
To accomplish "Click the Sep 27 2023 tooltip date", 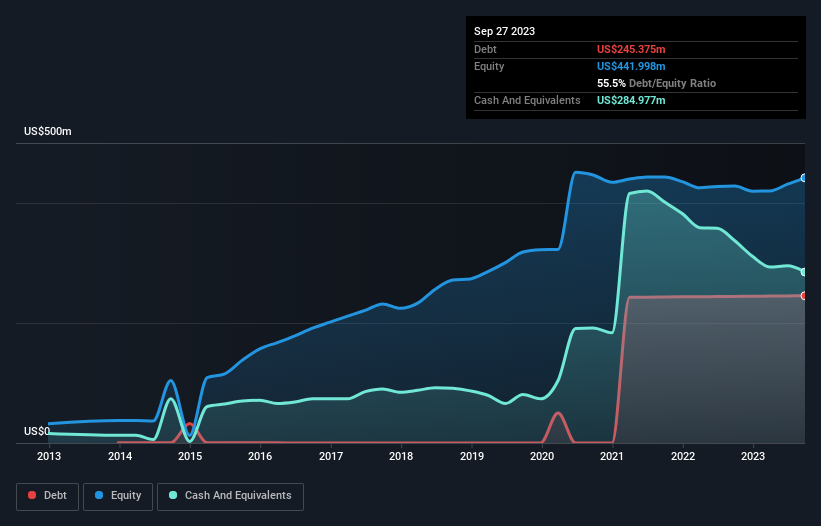I will pos(504,31).
